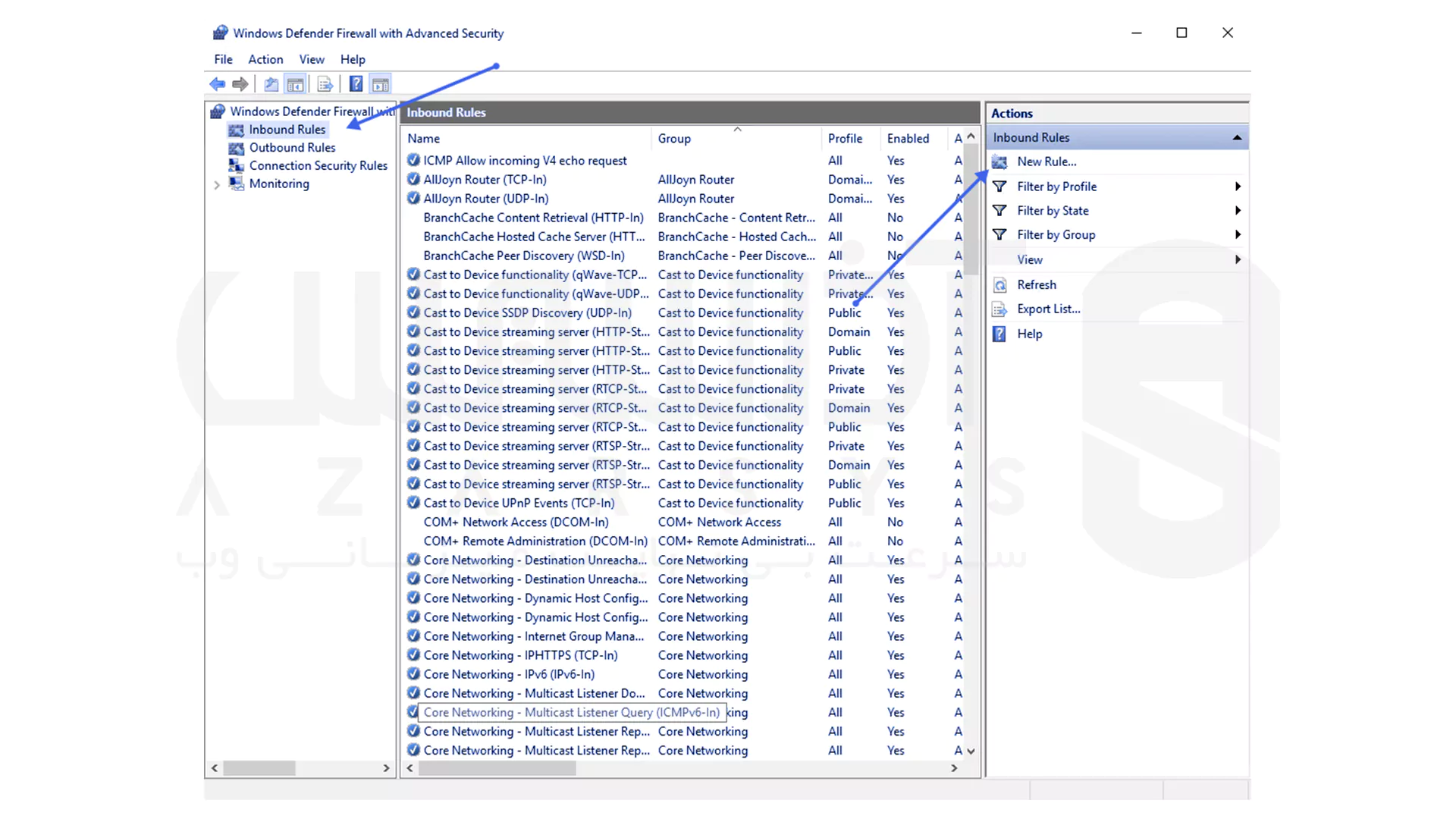Viewport: 1456px width, 819px height.
Task: Open the Help menu in menu bar
Action: (x=353, y=59)
